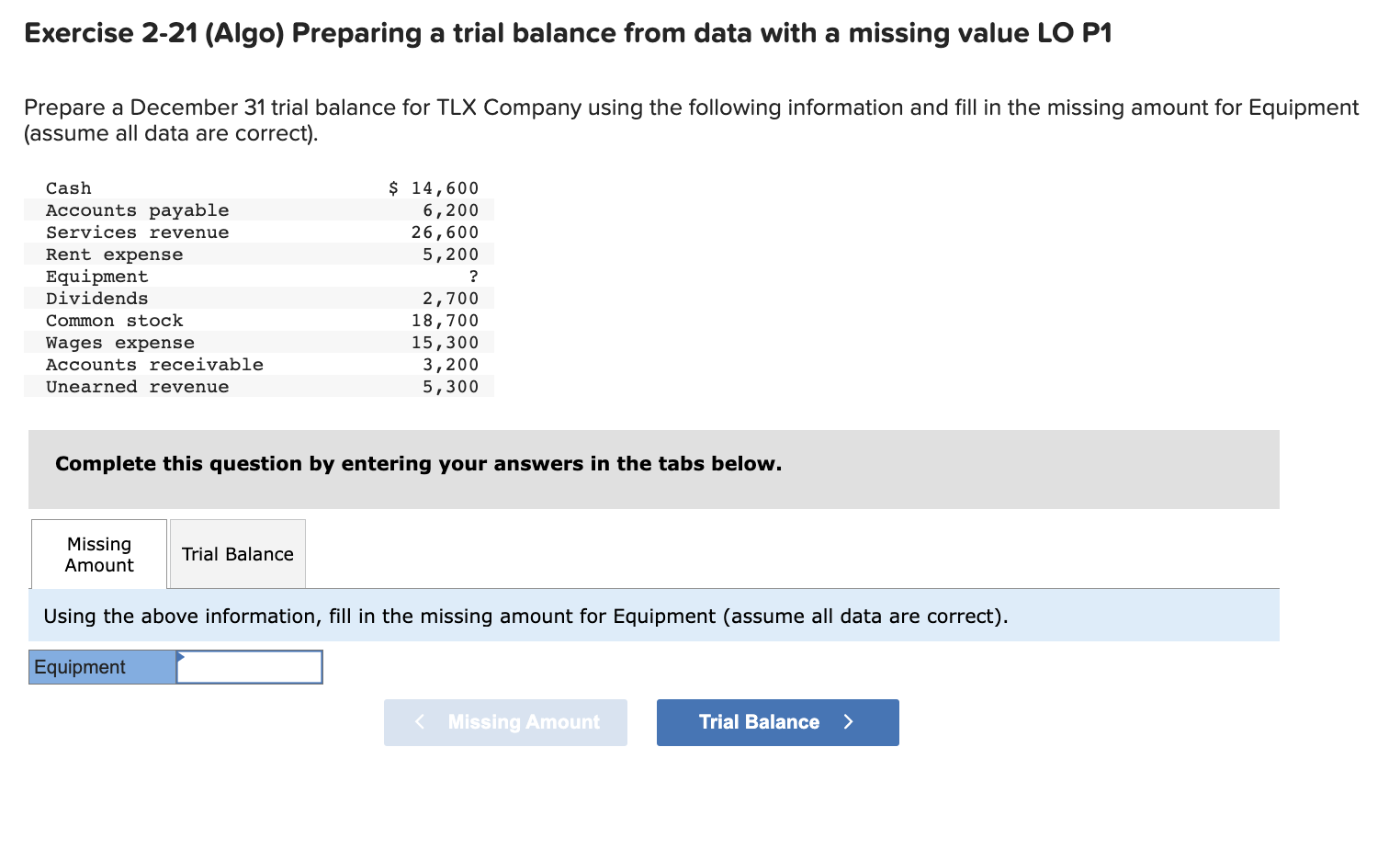This screenshot has height=849, width=1400.
Task: Switch to the Trial Balance tab
Action: pos(236,553)
